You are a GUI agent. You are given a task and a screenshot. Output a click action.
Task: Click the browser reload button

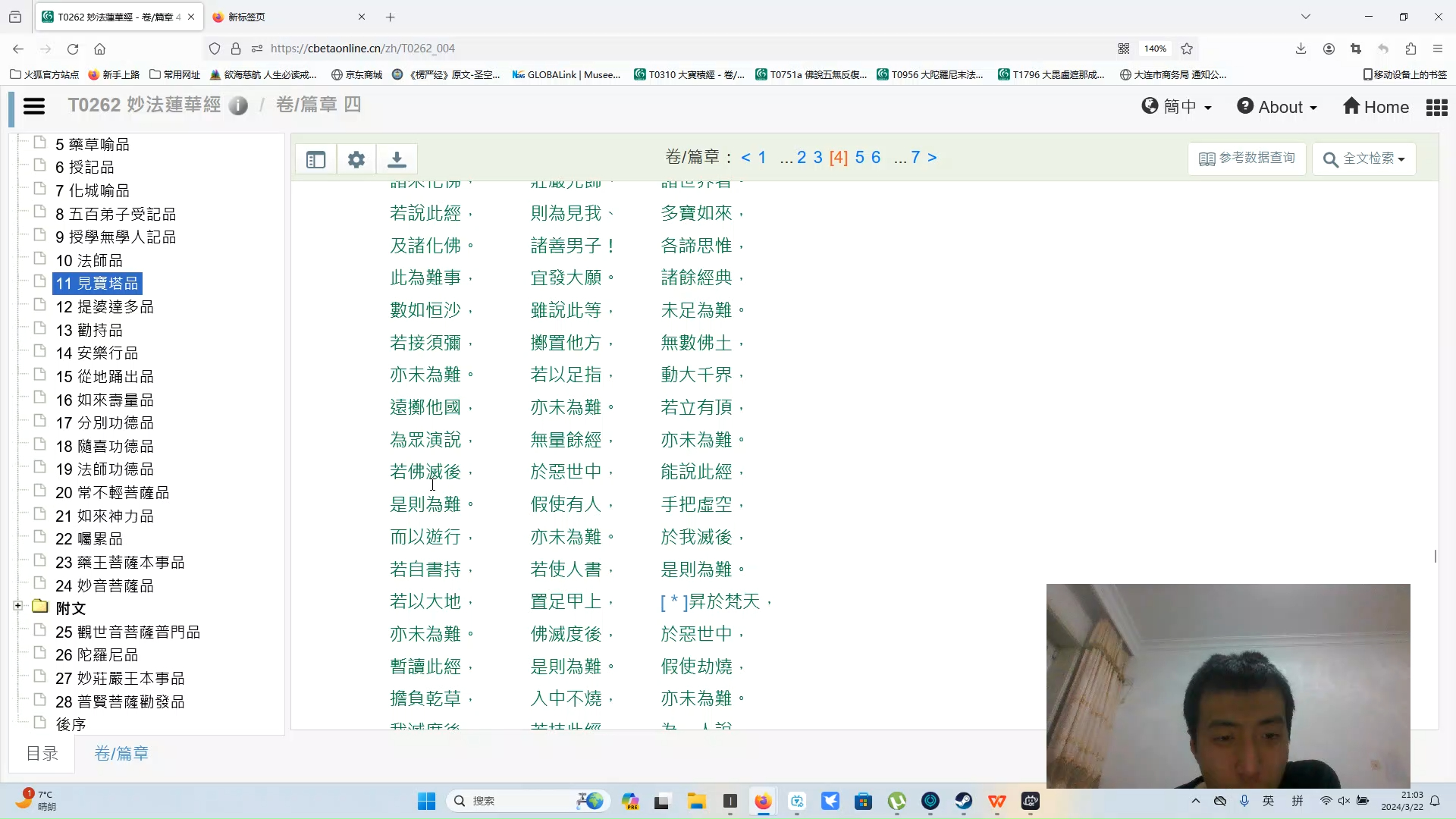pyautogui.click(x=73, y=49)
